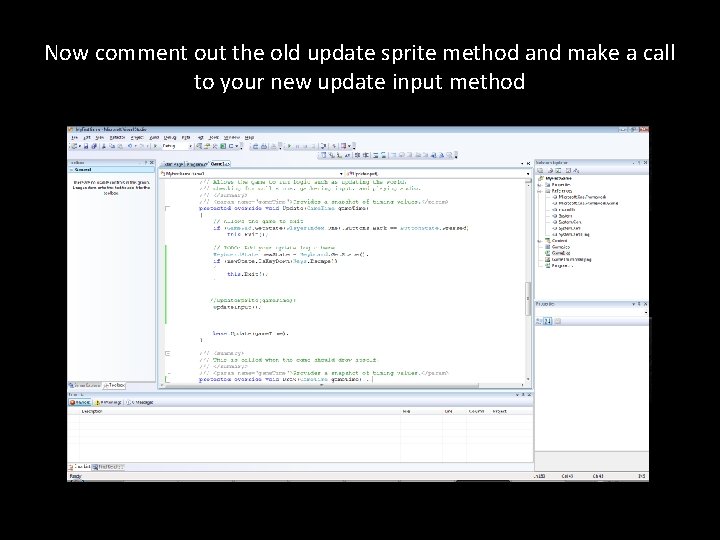This screenshot has height=540, width=720.
Task: Click the Save All toolbar icon
Action: [x=94, y=146]
